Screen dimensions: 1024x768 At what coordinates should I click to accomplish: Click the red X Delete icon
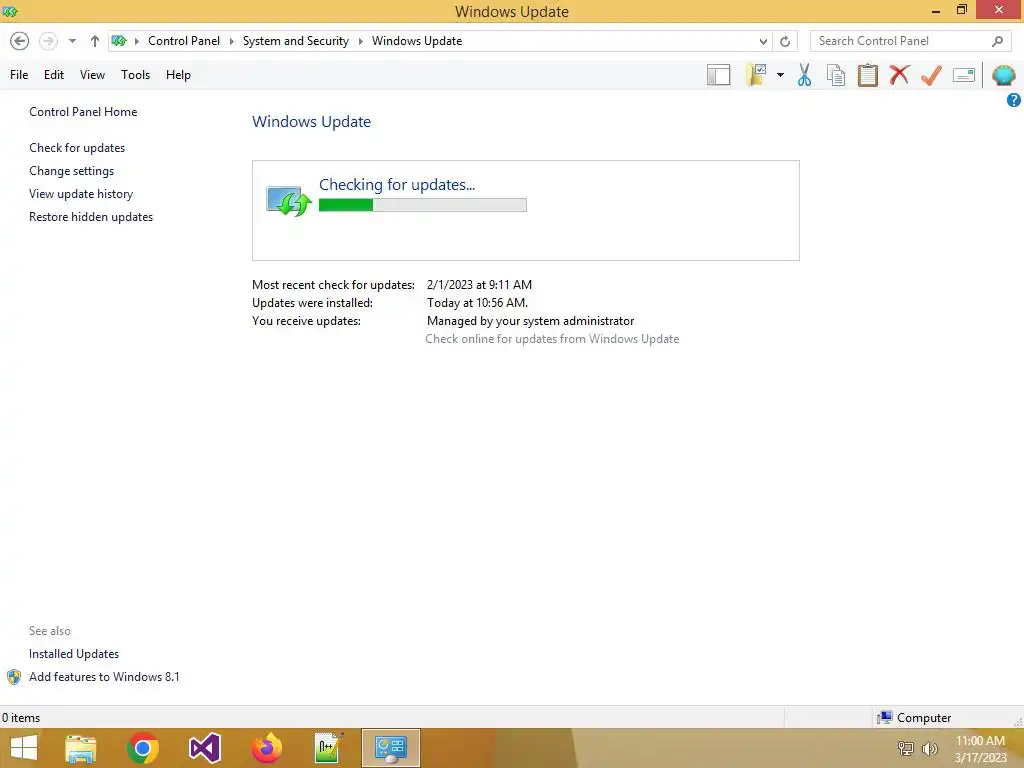(899, 74)
